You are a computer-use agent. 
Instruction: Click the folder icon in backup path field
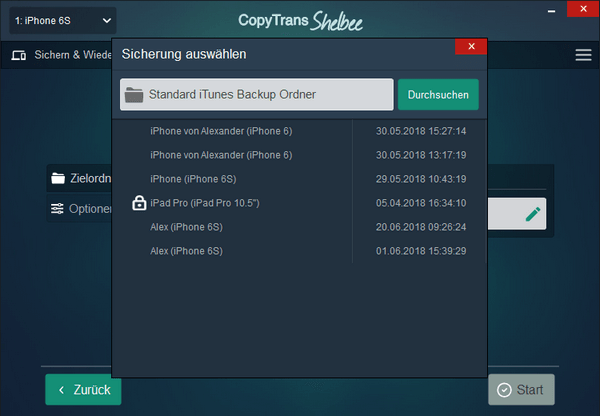click(x=134, y=95)
